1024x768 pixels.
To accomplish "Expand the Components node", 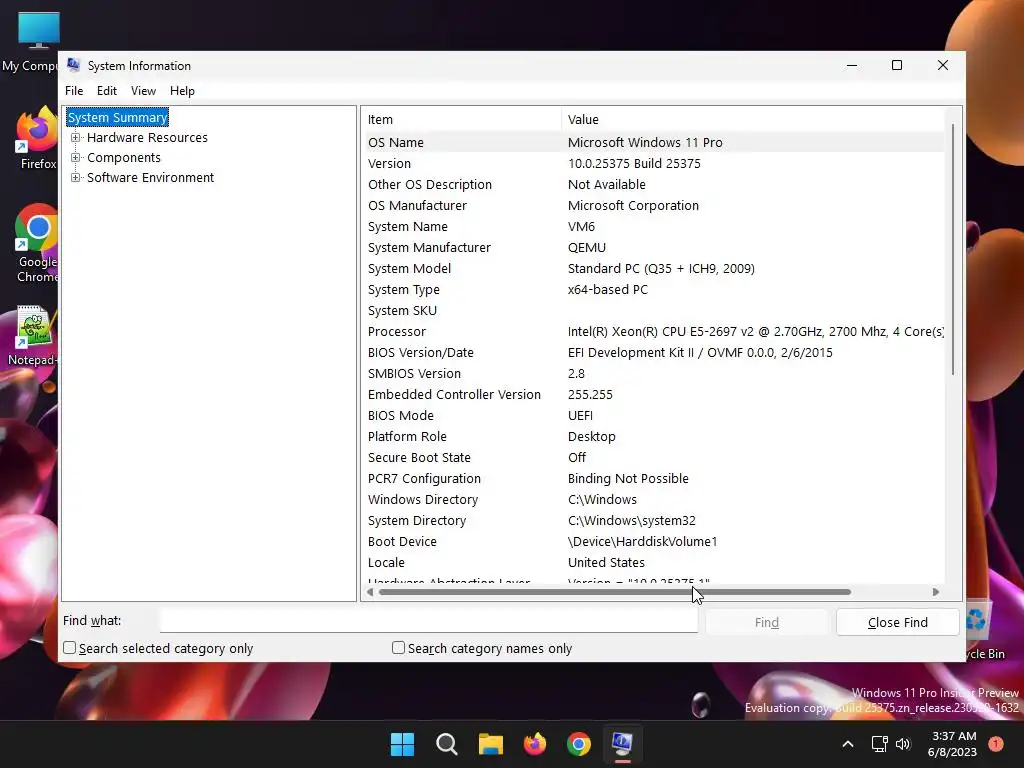I will (x=76, y=158).
